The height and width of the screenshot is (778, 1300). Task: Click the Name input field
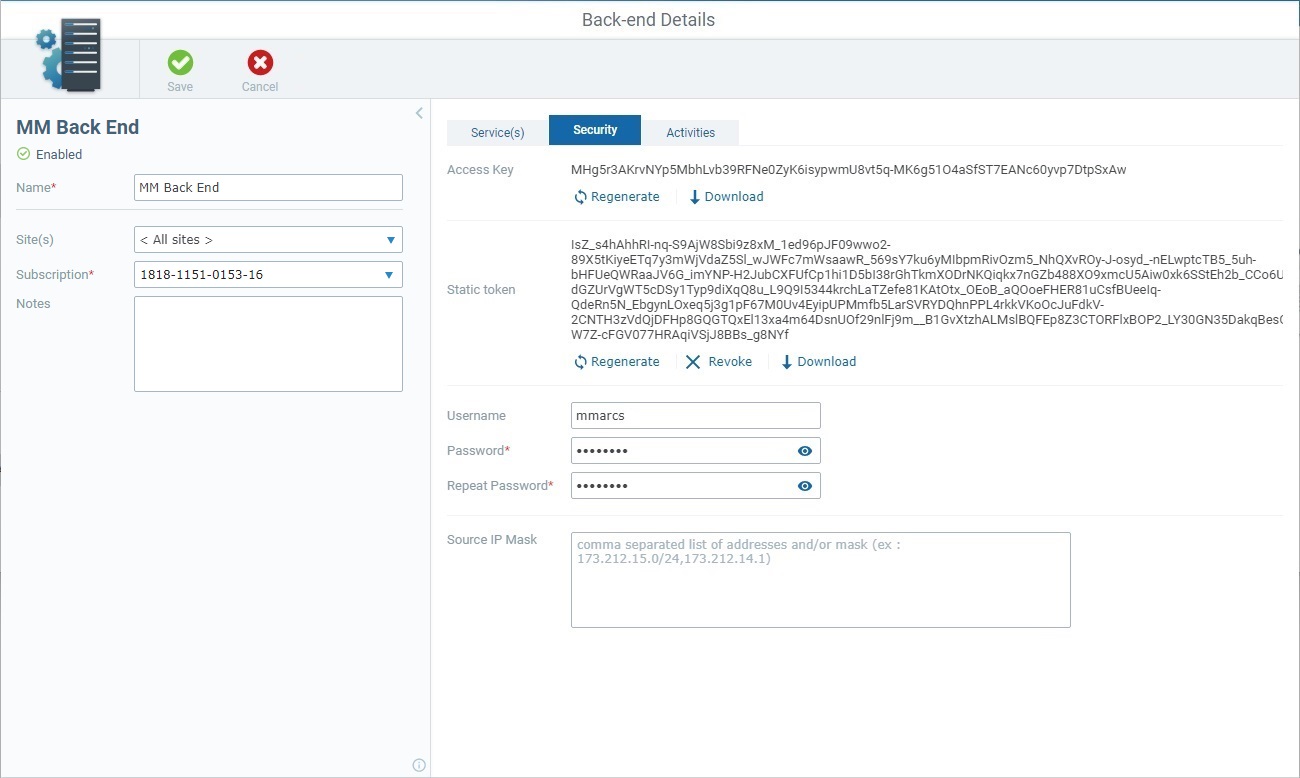pos(267,187)
